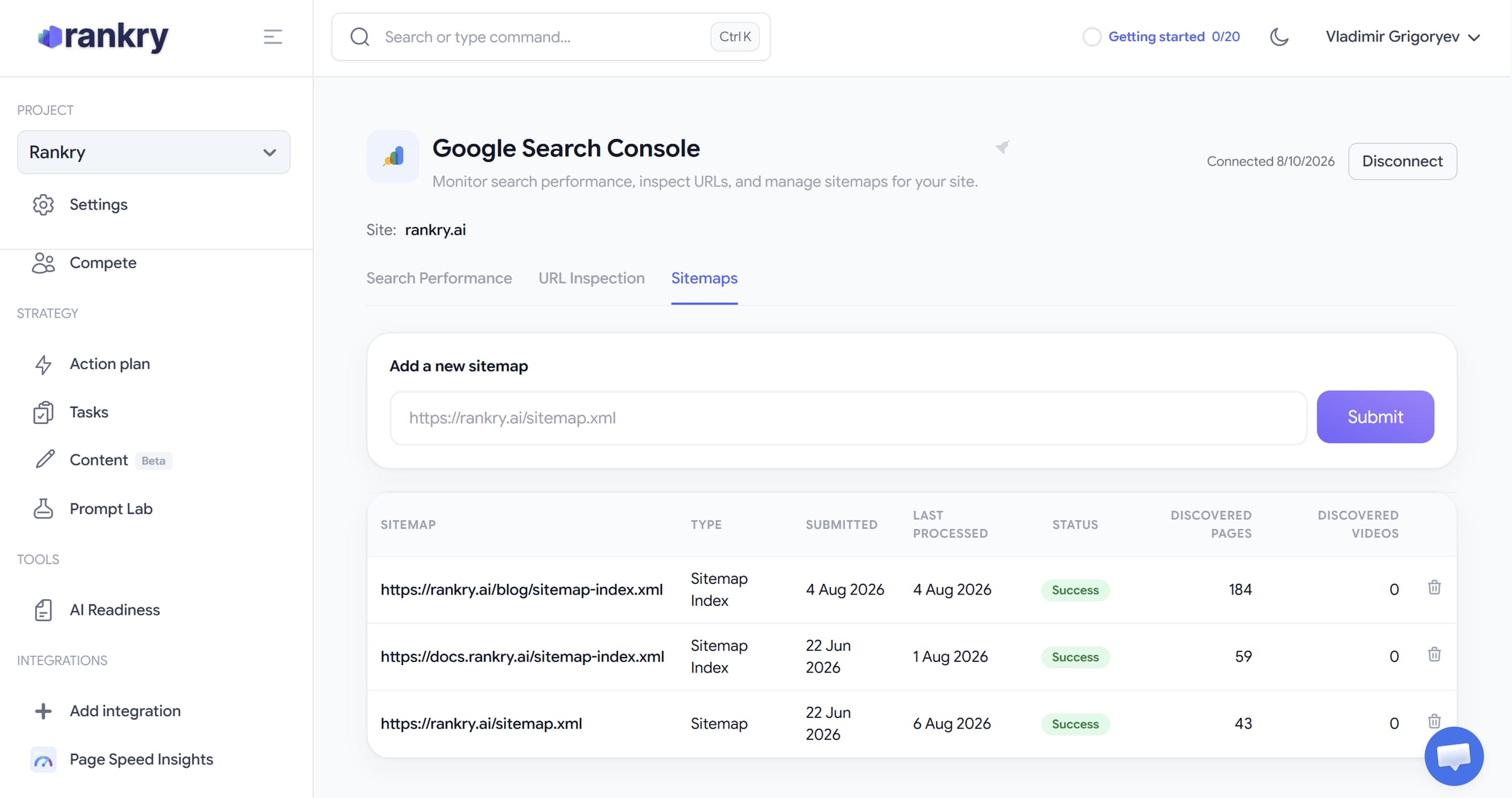Click the Success badge for rankry.ai/sitemap.xml
The image size is (1512, 798).
[x=1075, y=724]
